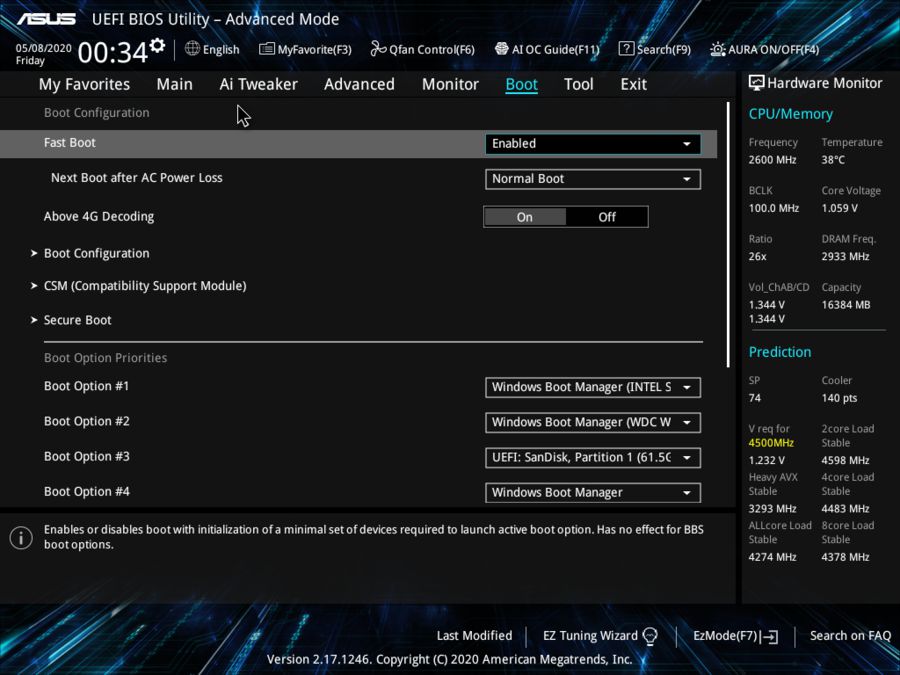Click the Search question mark icon

pos(626,49)
